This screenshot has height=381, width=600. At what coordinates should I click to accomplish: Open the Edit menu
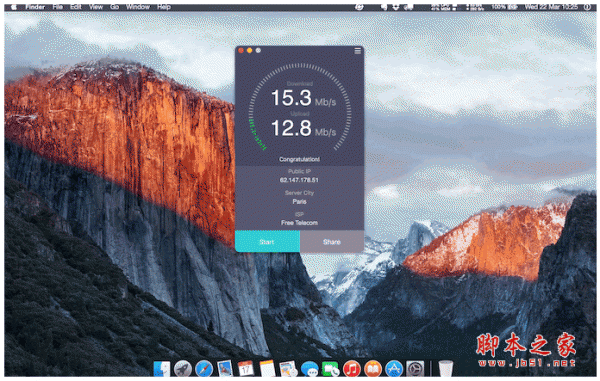coord(76,7)
